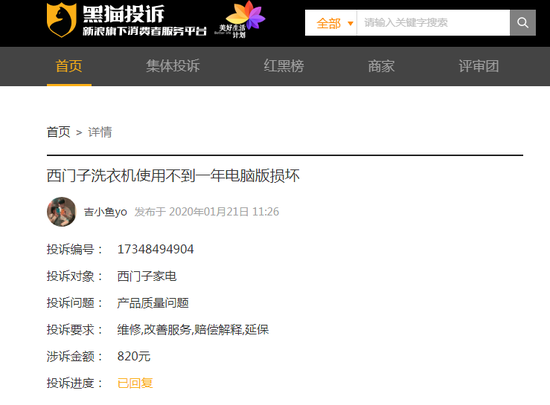Click the 820元 amount value
The image size is (550, 405).
pyautogui.click(x=134, y=356)
